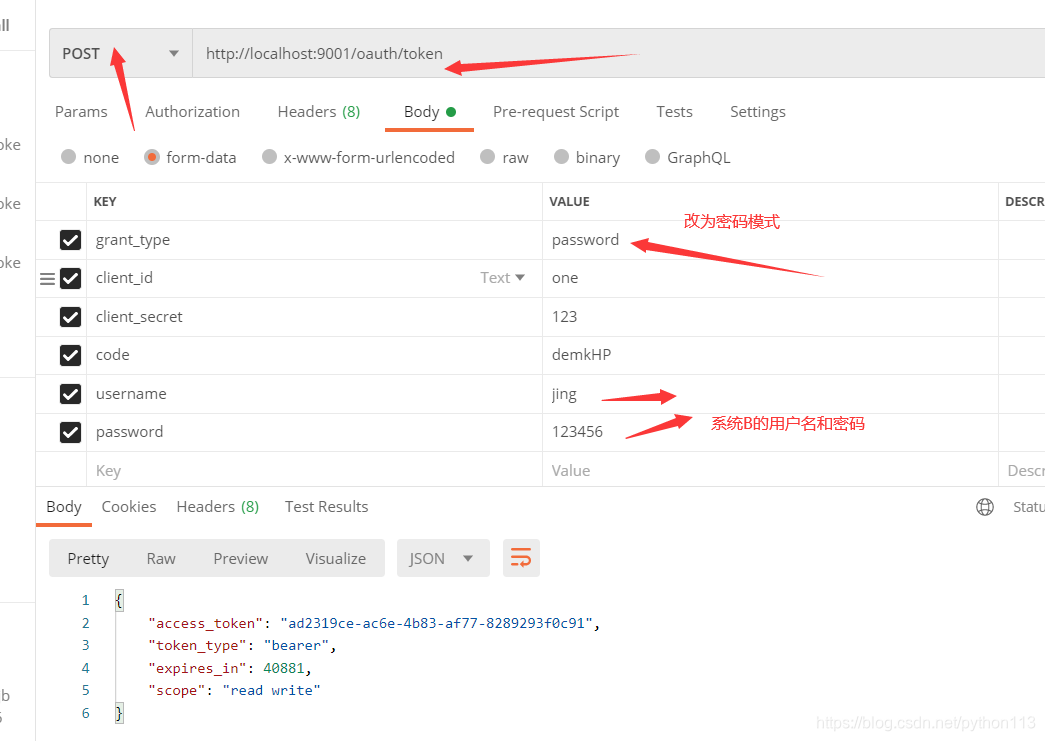Click the value cell 'one'
Viewport: 1045px width, 741px height.
770,279
